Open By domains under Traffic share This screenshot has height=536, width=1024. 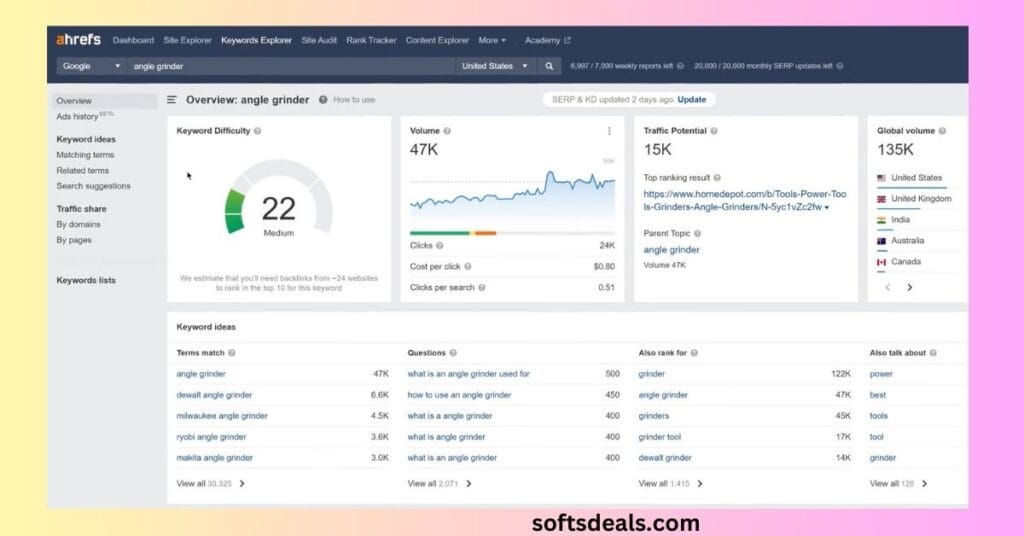point(78,224)
